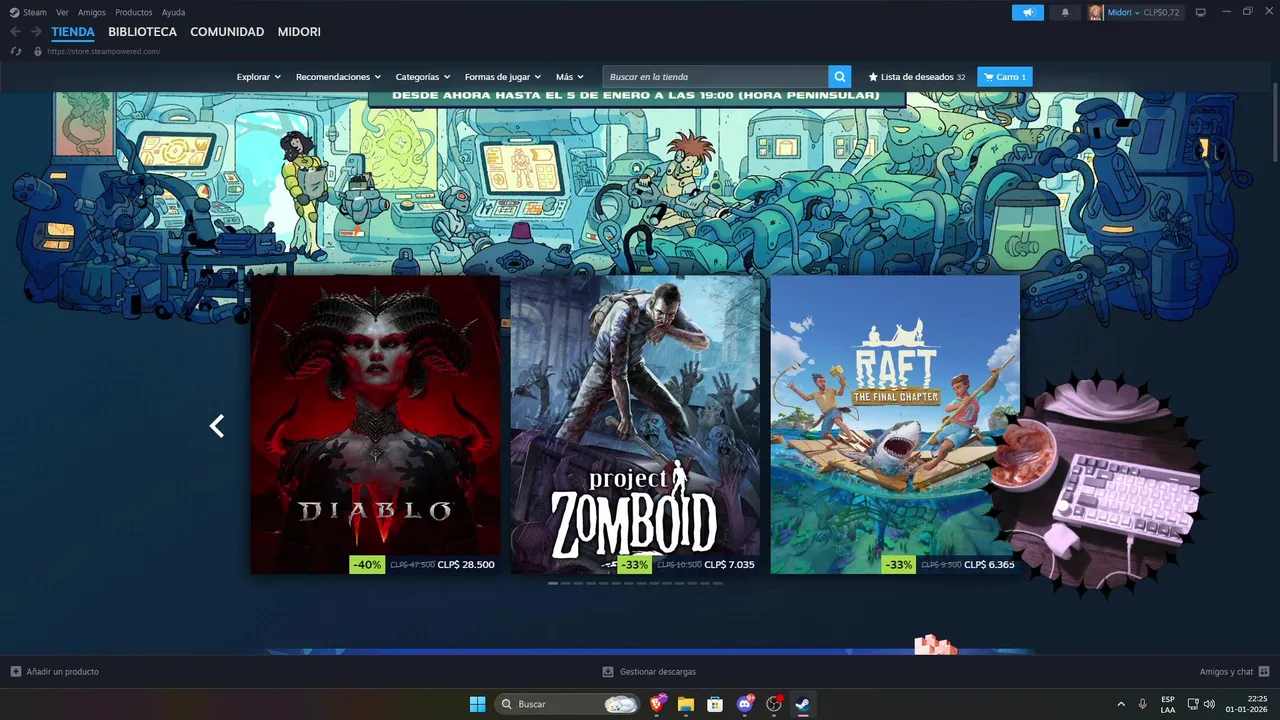This screenshot has height=720, width=1280.
Task: Click the sale dates banner text
Action: coord(636,96)
